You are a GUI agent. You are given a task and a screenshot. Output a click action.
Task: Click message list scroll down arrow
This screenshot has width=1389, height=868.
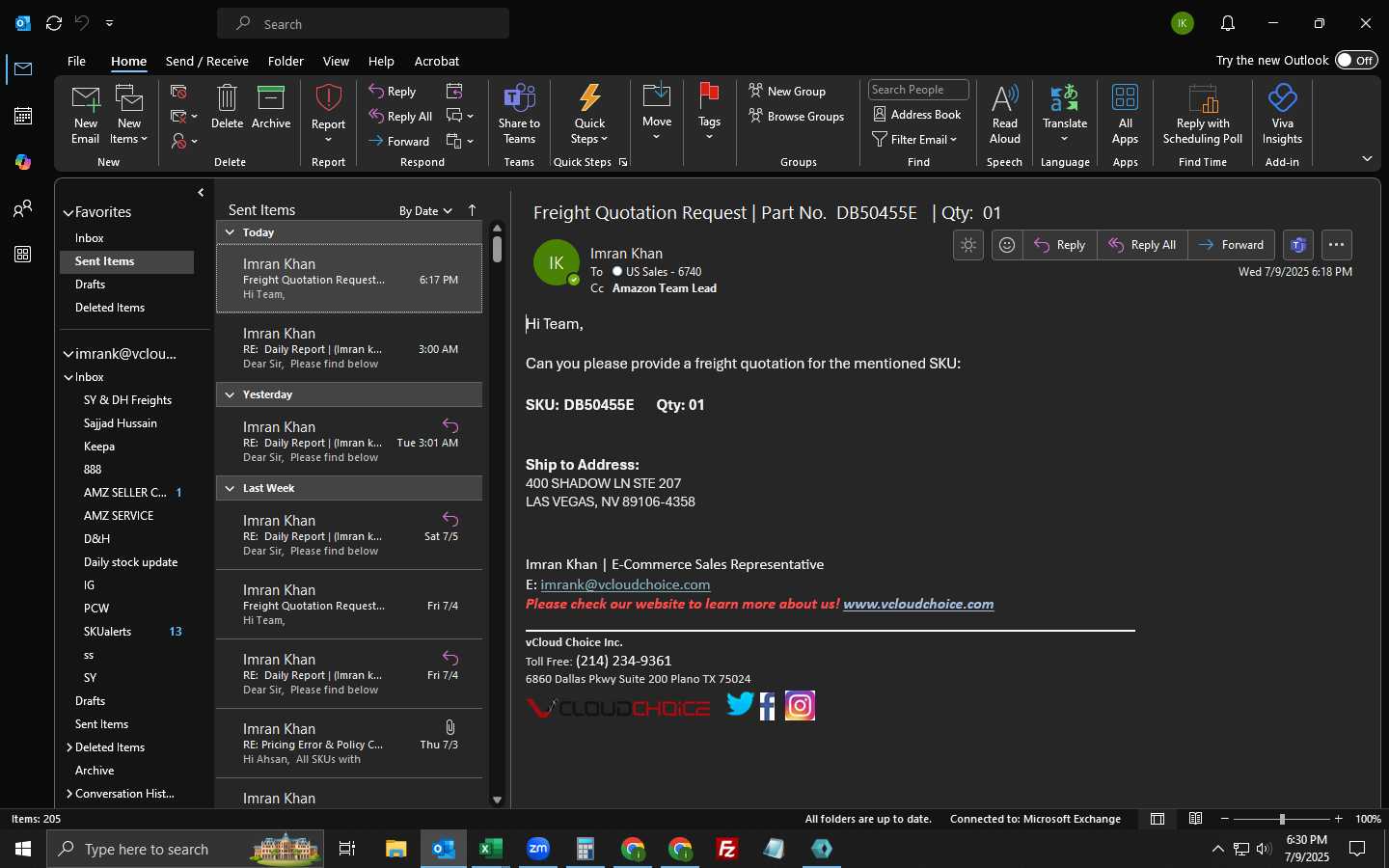coord(497,800)
